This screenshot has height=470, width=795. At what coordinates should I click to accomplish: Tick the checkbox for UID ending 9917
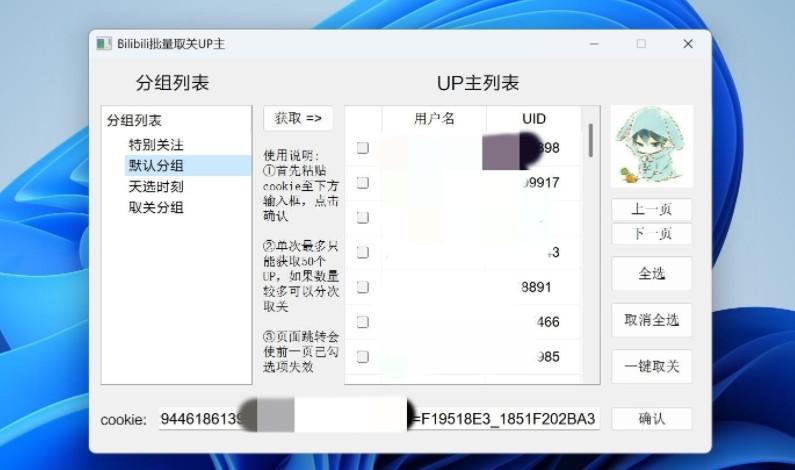[363, 183]
